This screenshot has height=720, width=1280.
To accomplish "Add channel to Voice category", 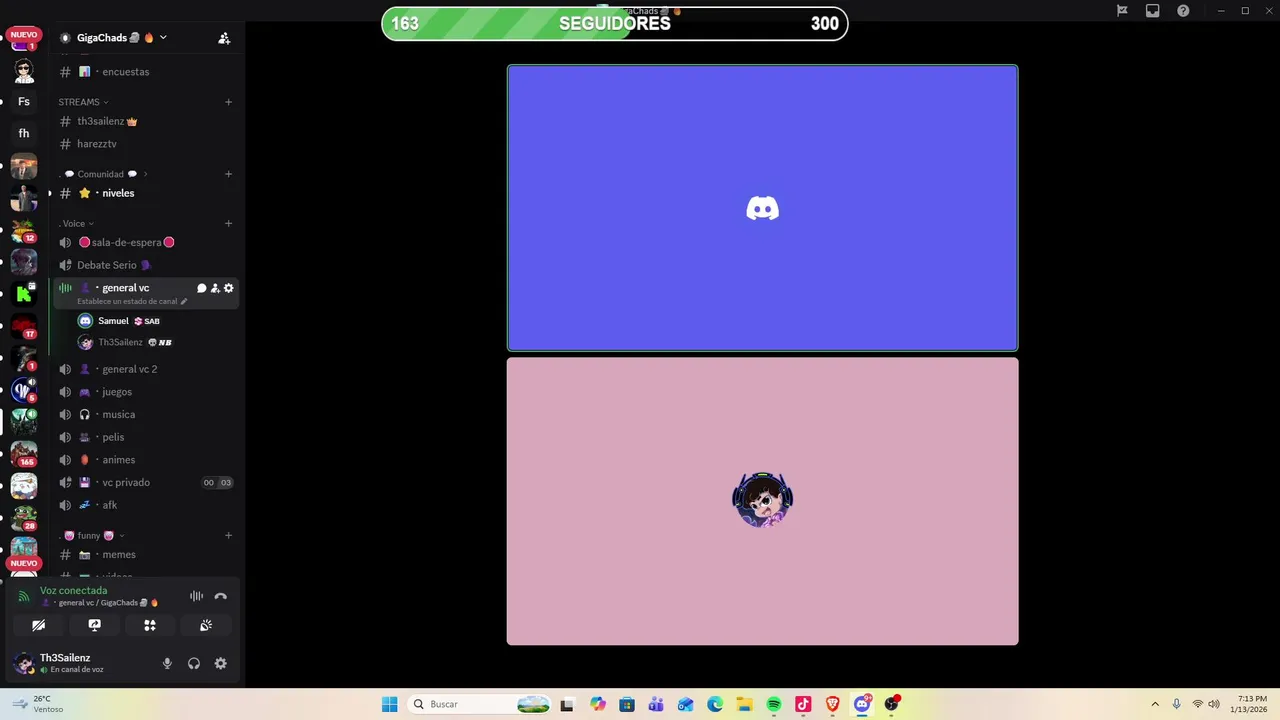I will [x=228, y=223].
